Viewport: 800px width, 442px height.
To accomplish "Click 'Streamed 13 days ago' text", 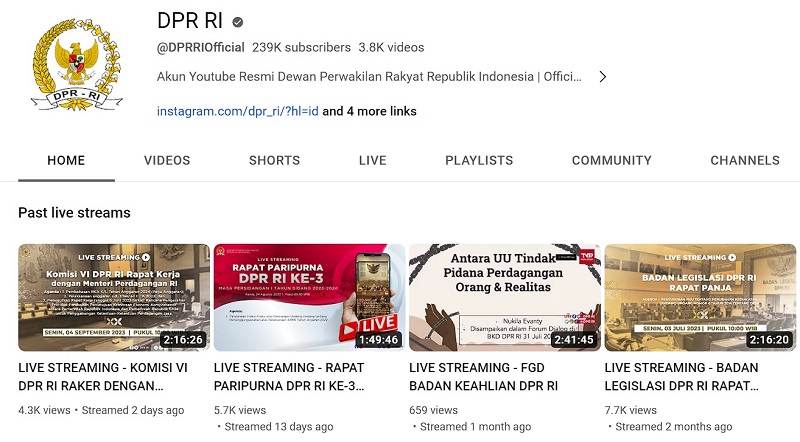I will (279, 427).
